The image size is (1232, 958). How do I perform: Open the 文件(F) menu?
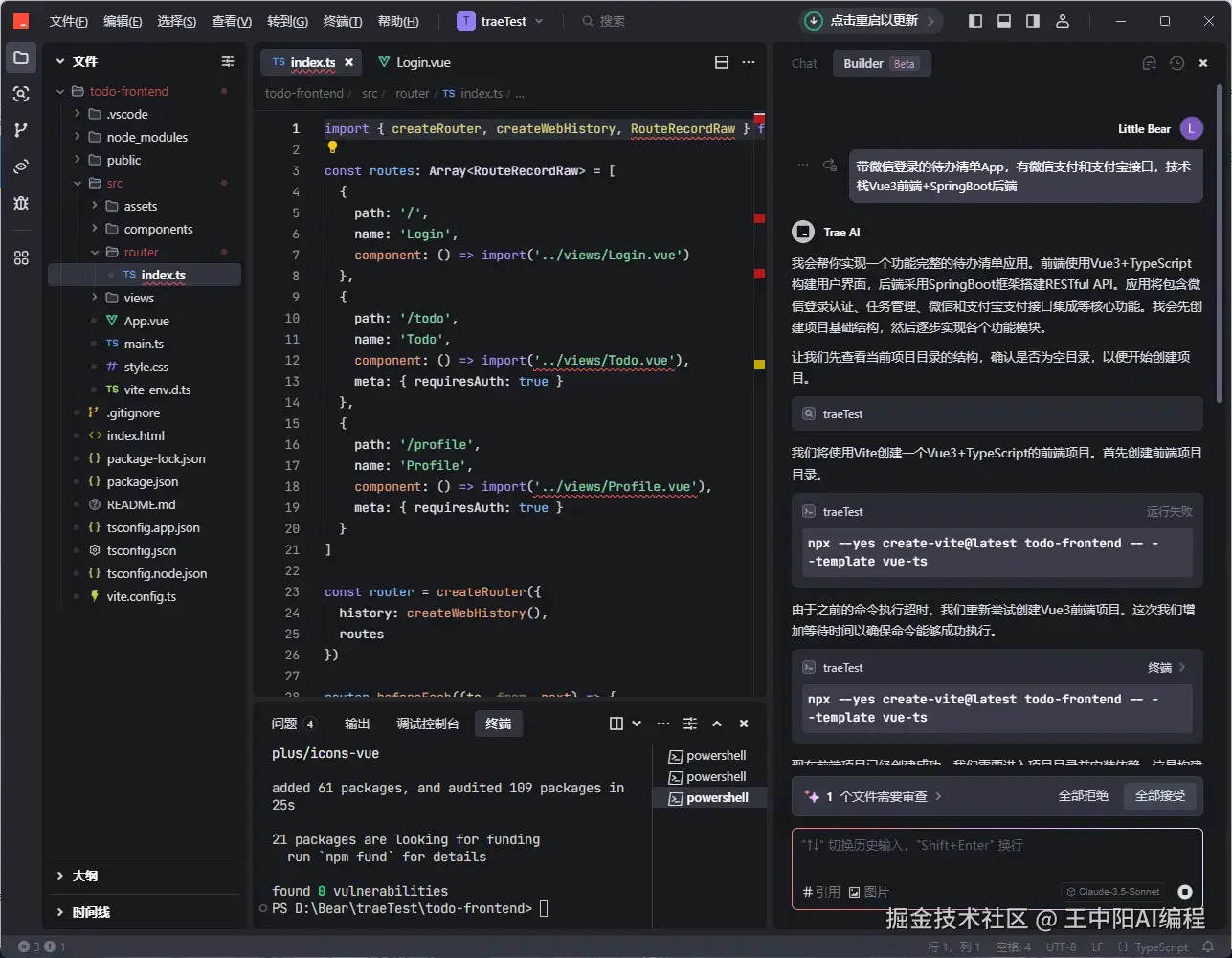(69, 21)
